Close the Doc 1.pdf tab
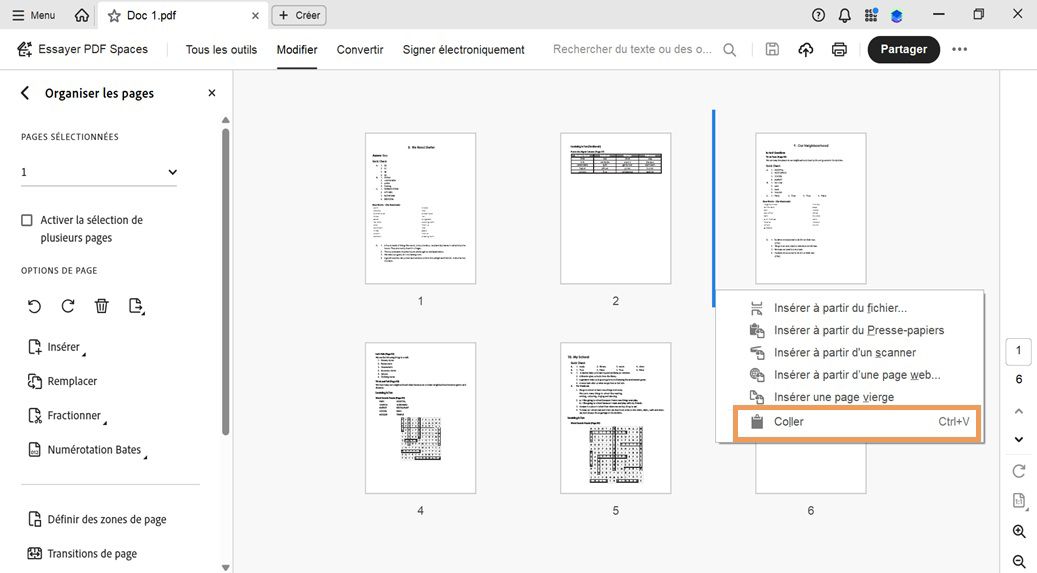The image size is (1037, 573). (x=255, y=15)
